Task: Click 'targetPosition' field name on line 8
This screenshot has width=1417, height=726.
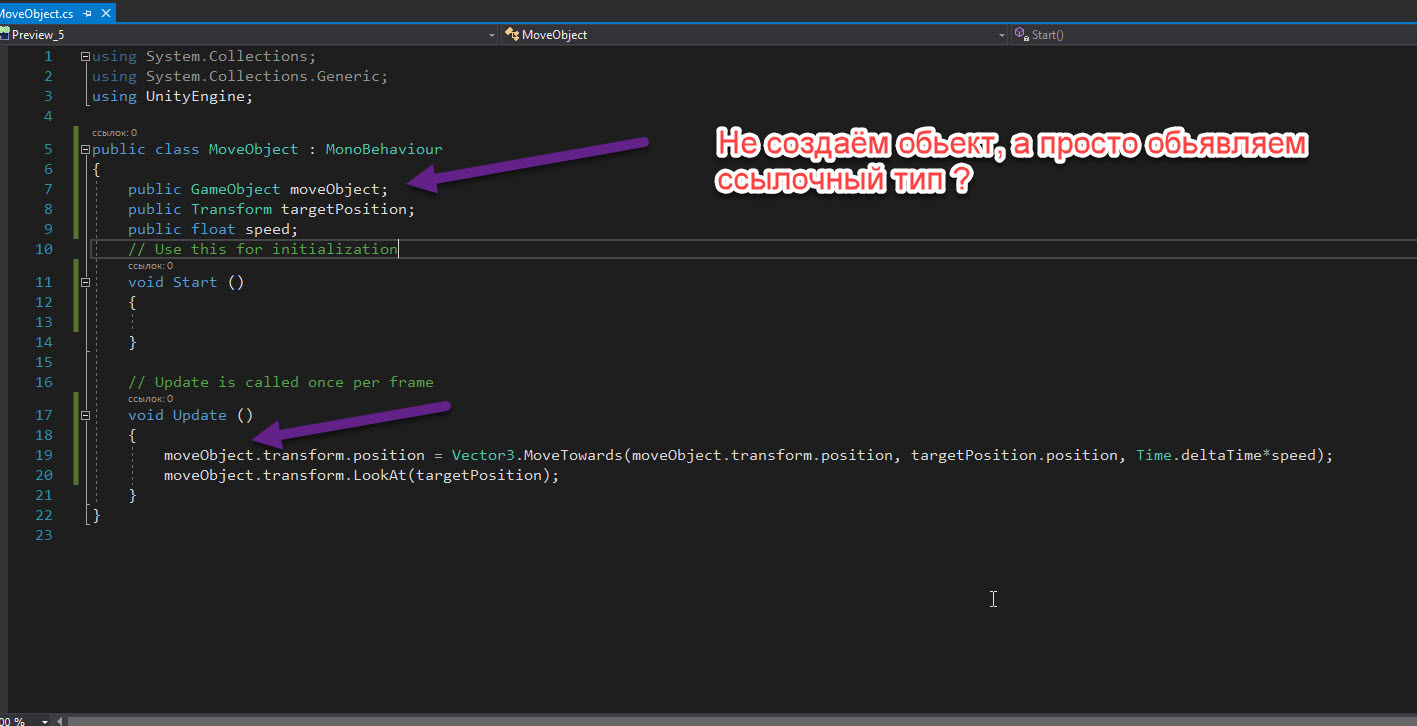Action: [344, 209]
